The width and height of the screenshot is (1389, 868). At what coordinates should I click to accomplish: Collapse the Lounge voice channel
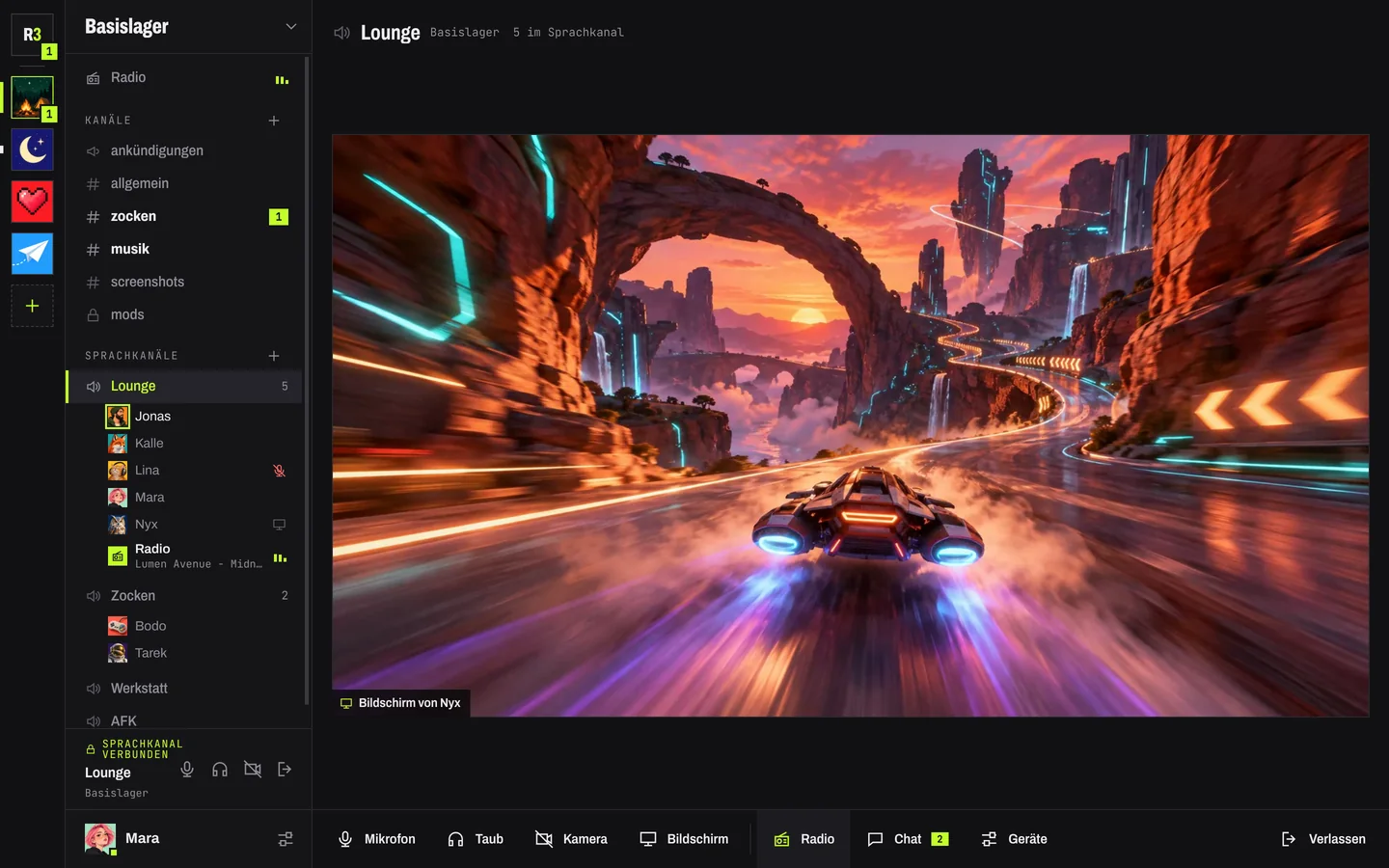pos(184,387)
